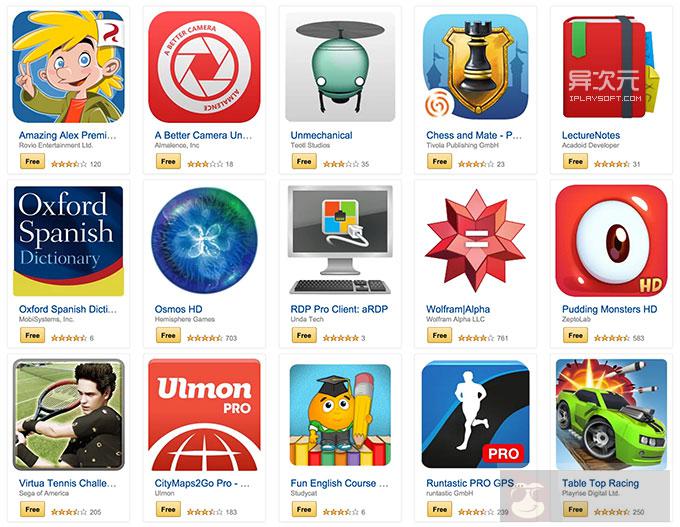680x527 pixels.
Task: Click the Chess and Mate shield icon
Action: 476,67
